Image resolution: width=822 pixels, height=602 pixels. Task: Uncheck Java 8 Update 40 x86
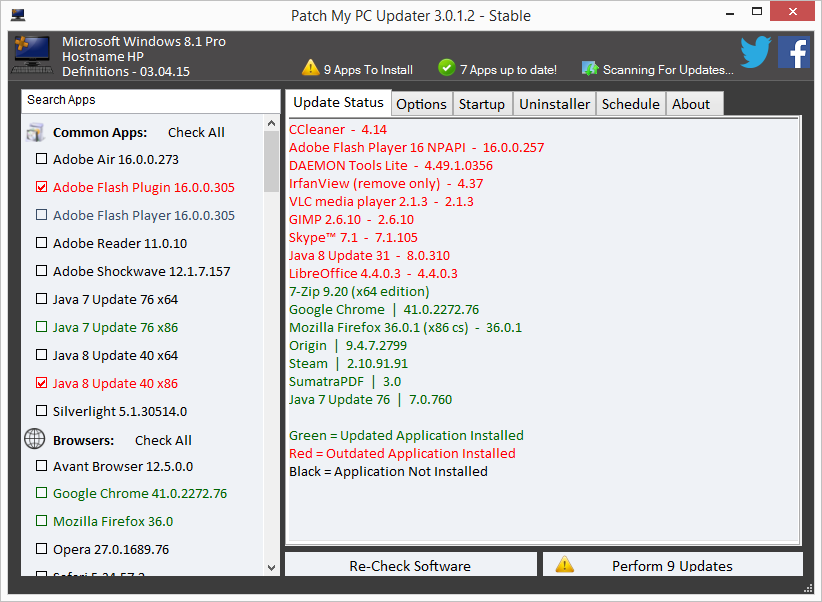[x=41, y=383]
